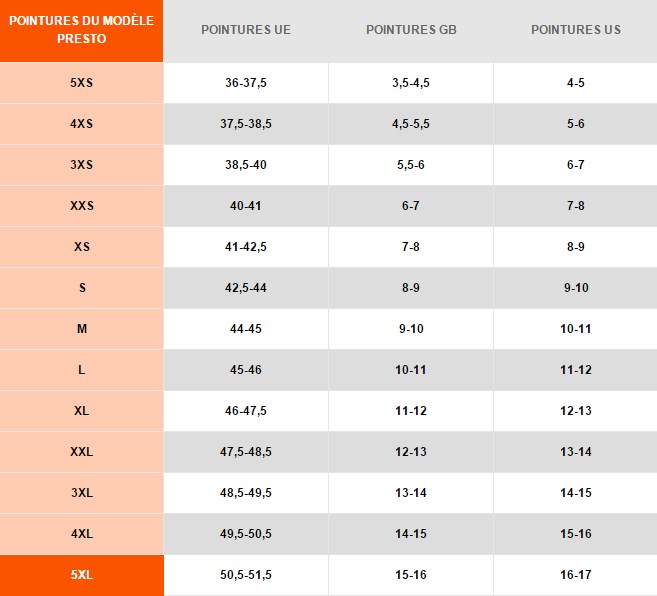Click the XXS size row label
Viewport: 657px width, 596px height.
point(81,206)
